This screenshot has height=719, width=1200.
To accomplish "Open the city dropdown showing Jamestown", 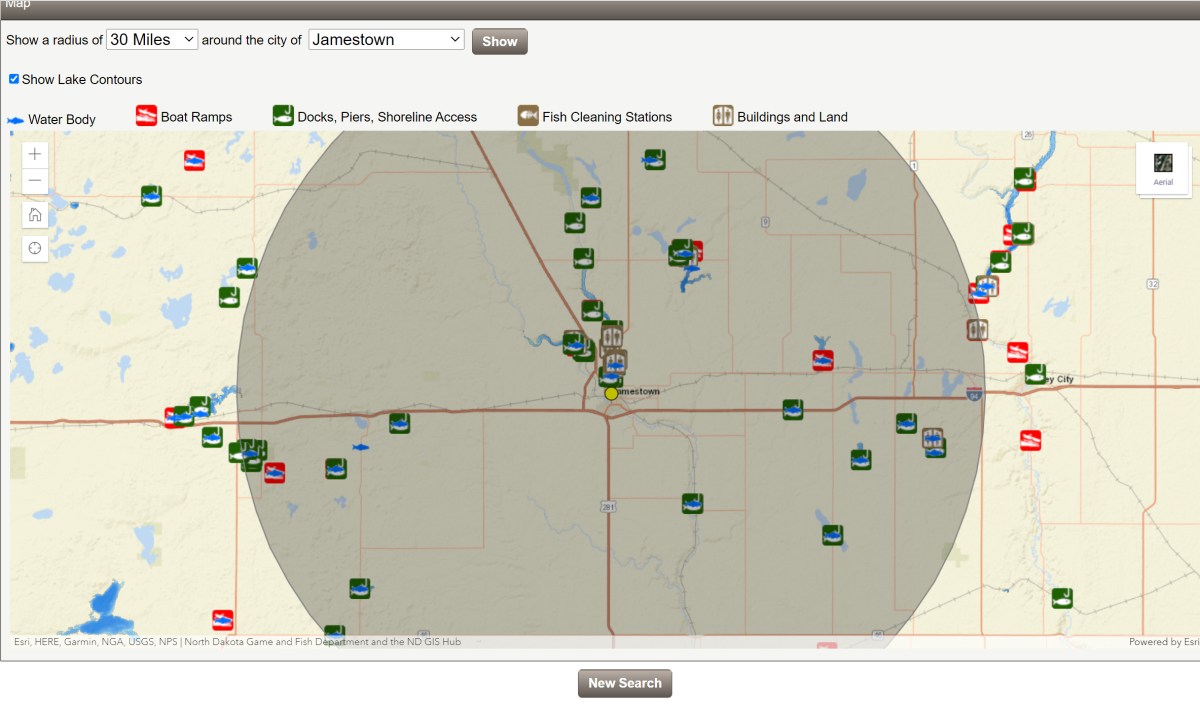I will pyautogui.click(x=386, y=39).
